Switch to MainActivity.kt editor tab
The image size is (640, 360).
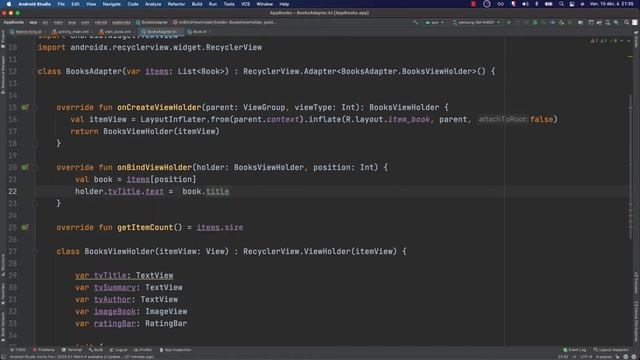tap(26, 31)
